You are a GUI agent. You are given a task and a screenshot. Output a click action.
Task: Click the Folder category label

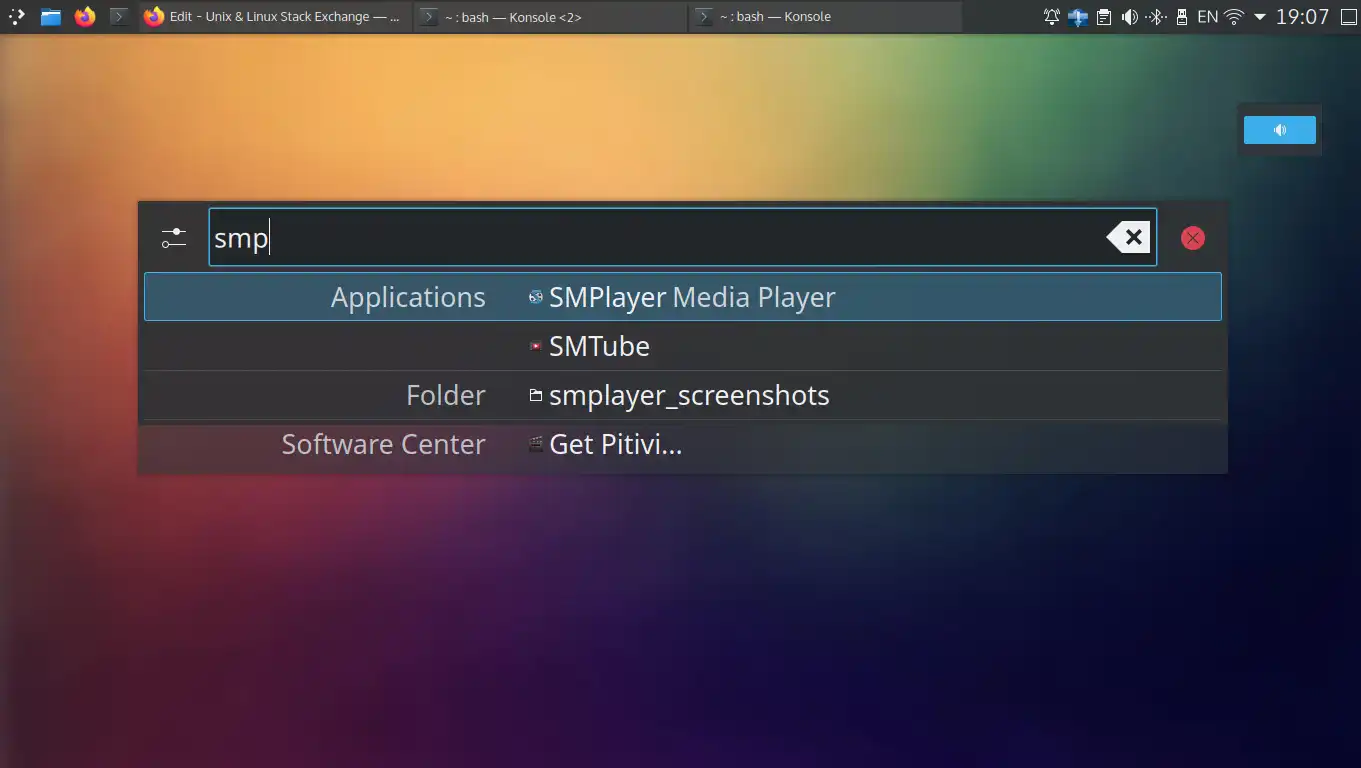tap(446, 395)
